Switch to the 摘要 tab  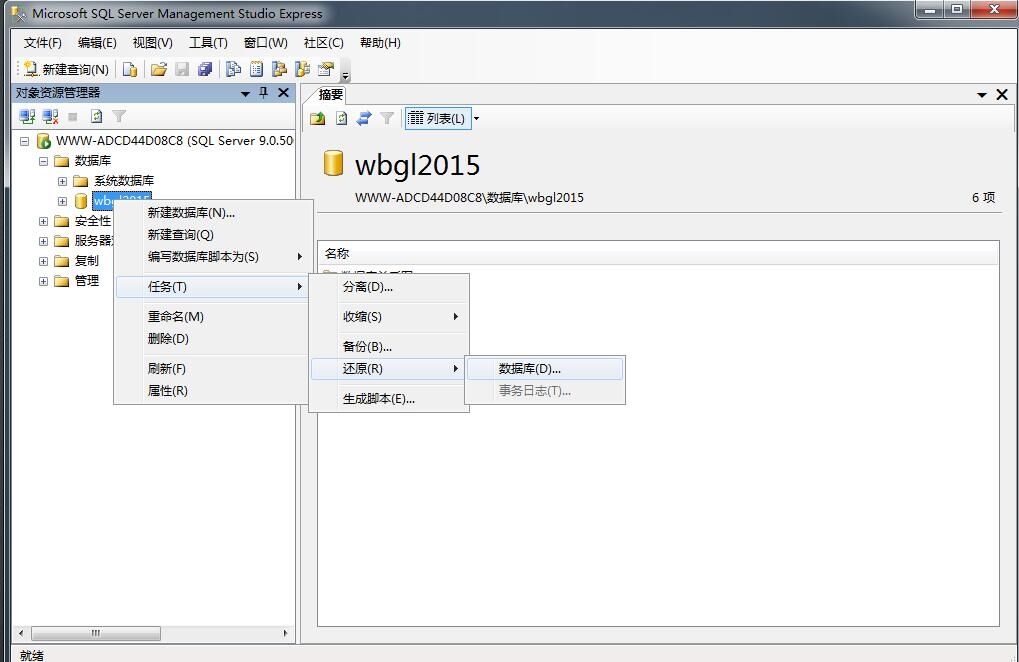pyautogui.click(x=331, y=95)
